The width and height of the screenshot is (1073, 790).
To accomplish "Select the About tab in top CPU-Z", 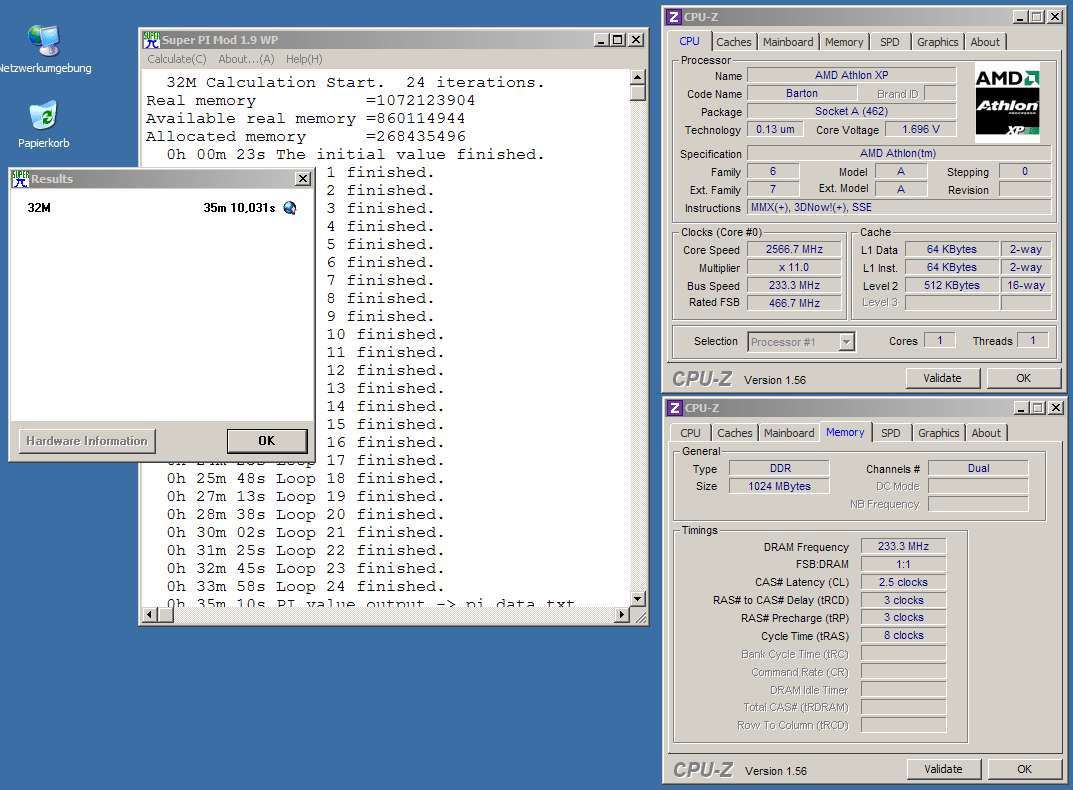I will click(x=985, y=42).
